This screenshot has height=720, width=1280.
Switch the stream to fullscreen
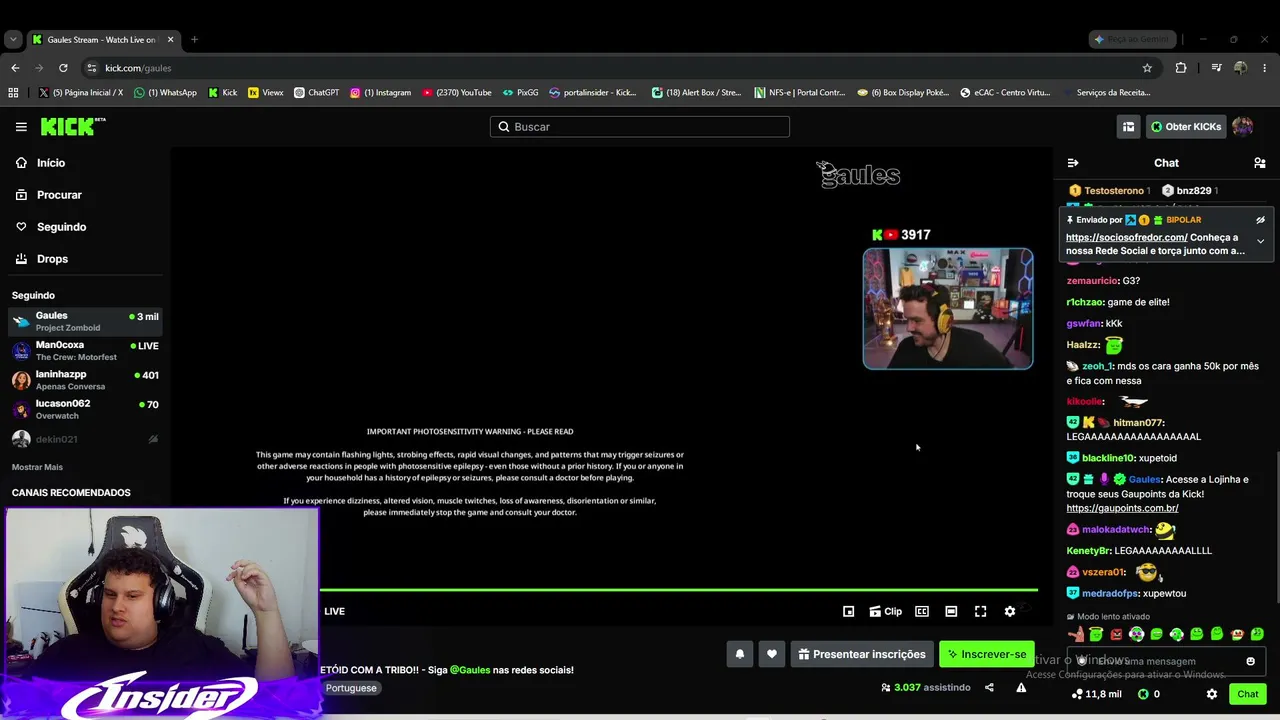pos(981,612)
